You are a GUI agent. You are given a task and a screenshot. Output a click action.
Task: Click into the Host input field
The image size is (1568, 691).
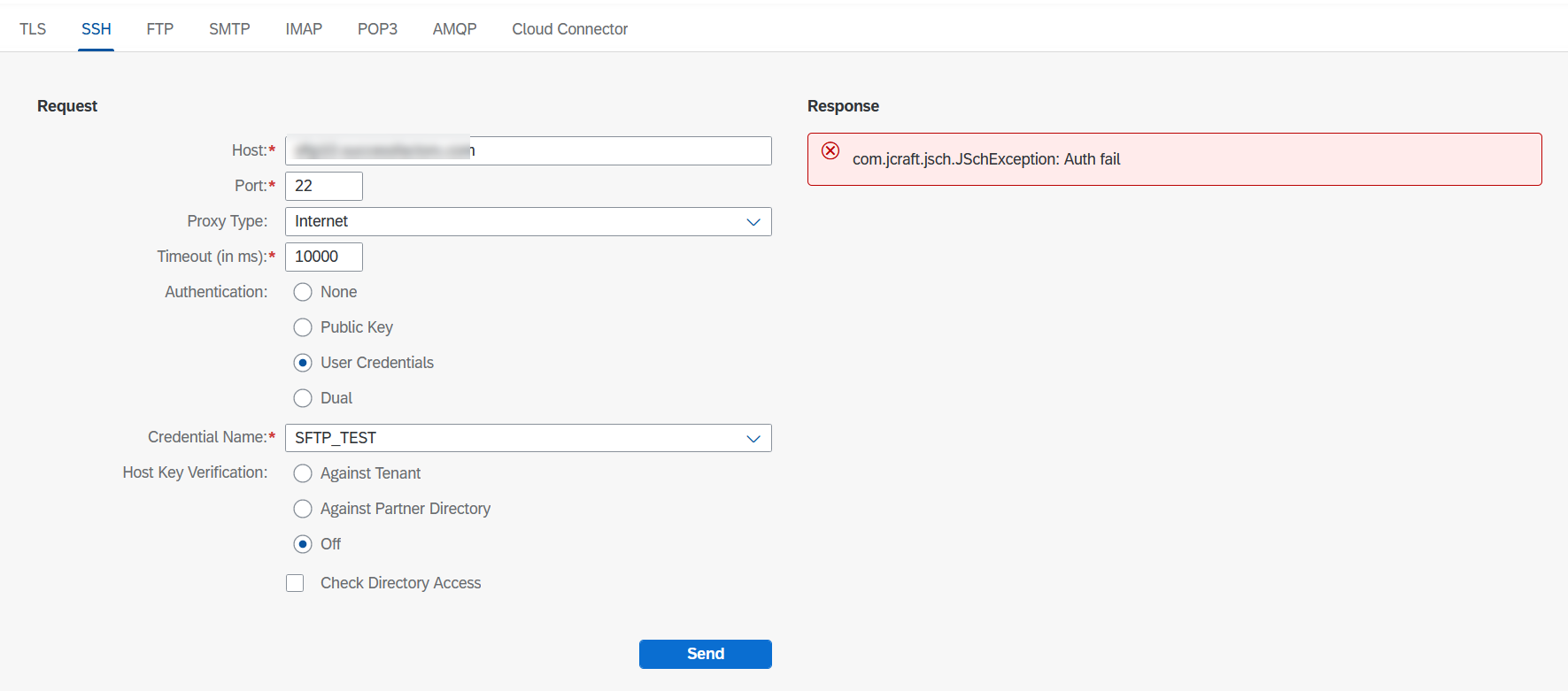pyautogui.click(x=529, y=150)
